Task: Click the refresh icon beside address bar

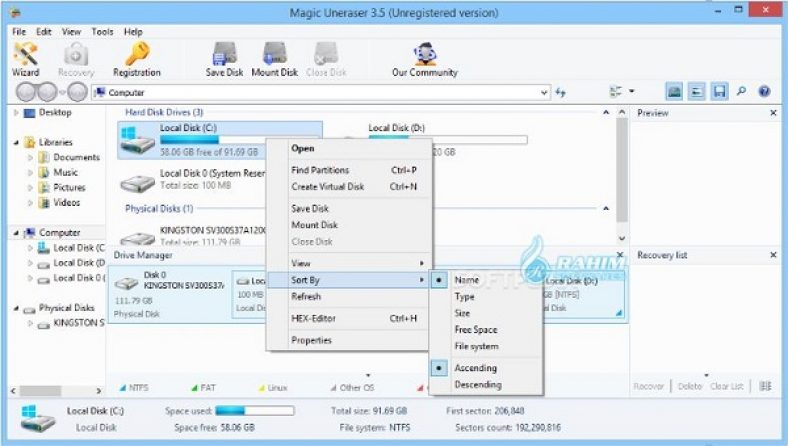Action: coord(560,93)
